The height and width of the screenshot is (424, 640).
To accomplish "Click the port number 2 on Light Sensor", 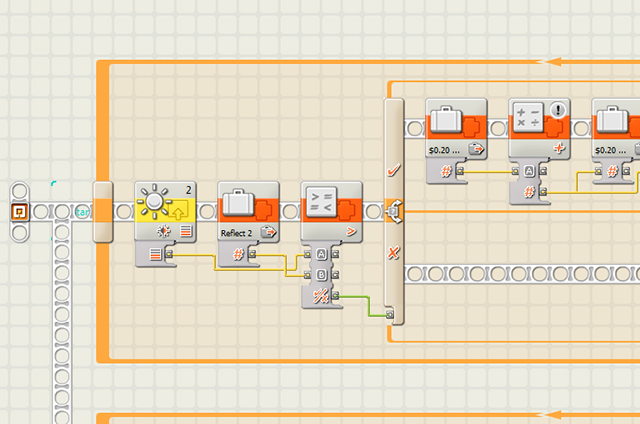I will (x=189, y=190).
